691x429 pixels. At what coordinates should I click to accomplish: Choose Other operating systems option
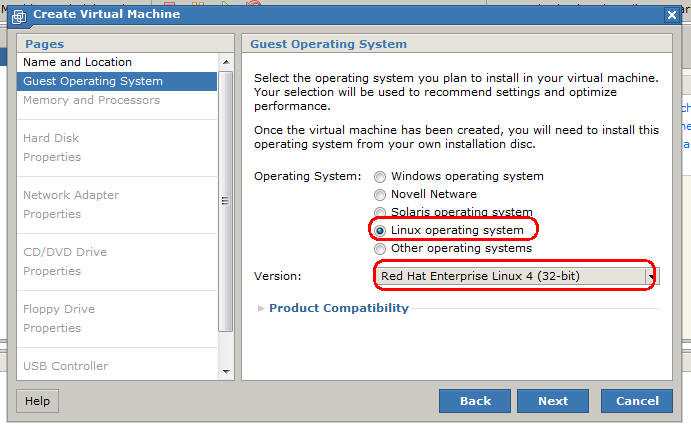coord(380,248)
